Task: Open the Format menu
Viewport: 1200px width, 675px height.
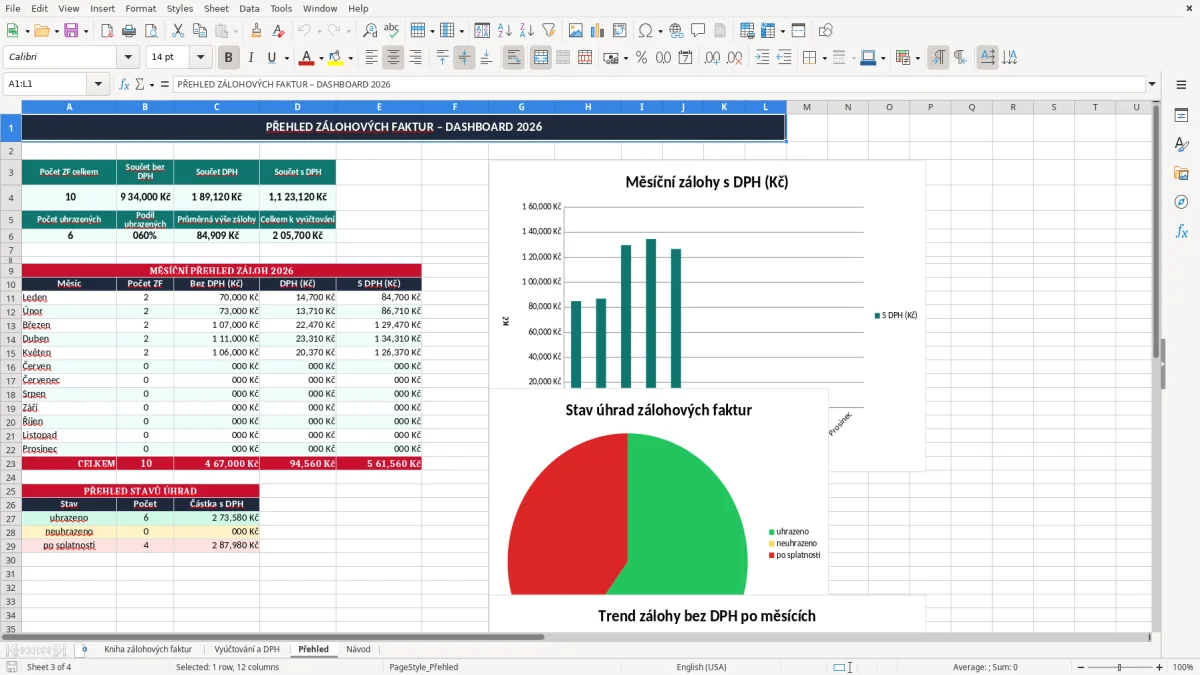Action: pyautogui.click(x=140, y=8)
